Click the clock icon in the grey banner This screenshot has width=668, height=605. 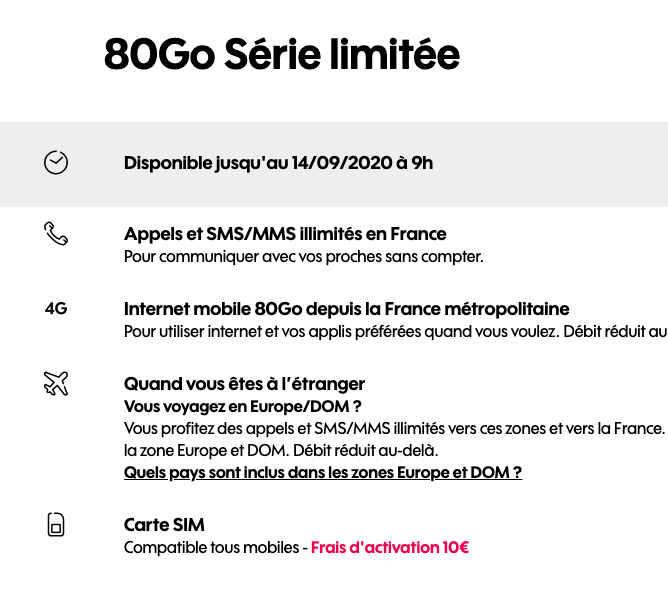tap(56, 162)
